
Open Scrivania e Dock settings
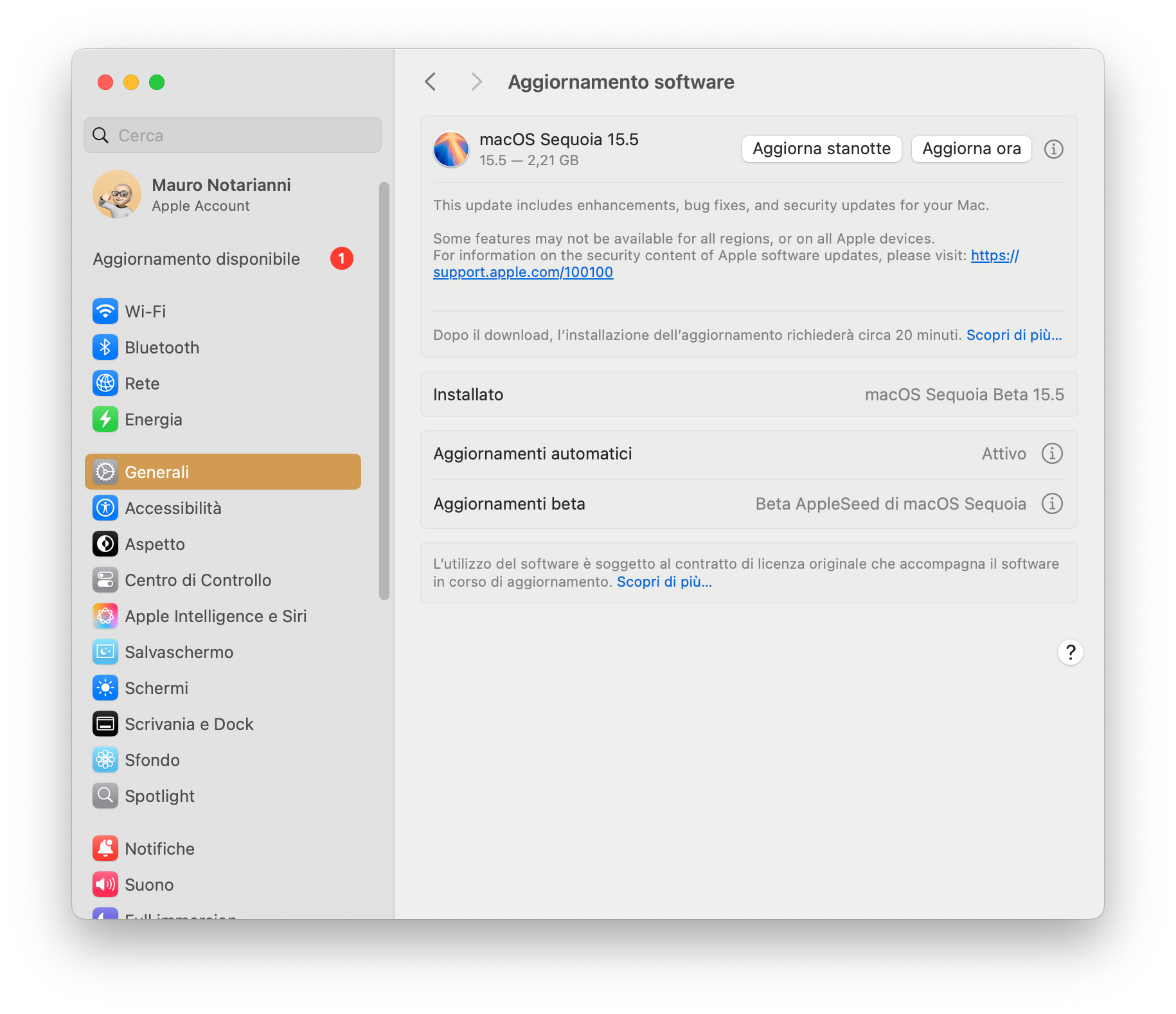[222, 724]
